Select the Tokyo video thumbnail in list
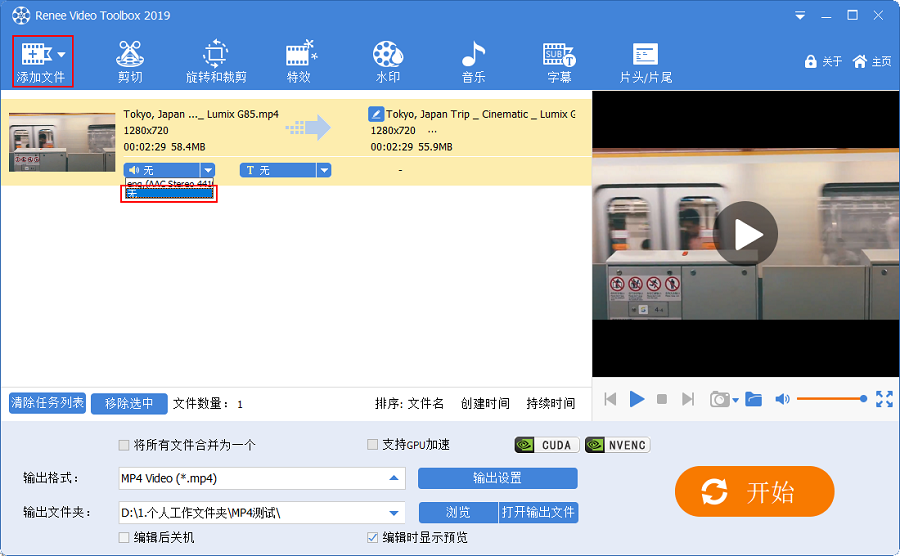Image resolution: width=900 pixels, height=556 pixels. 62,142
